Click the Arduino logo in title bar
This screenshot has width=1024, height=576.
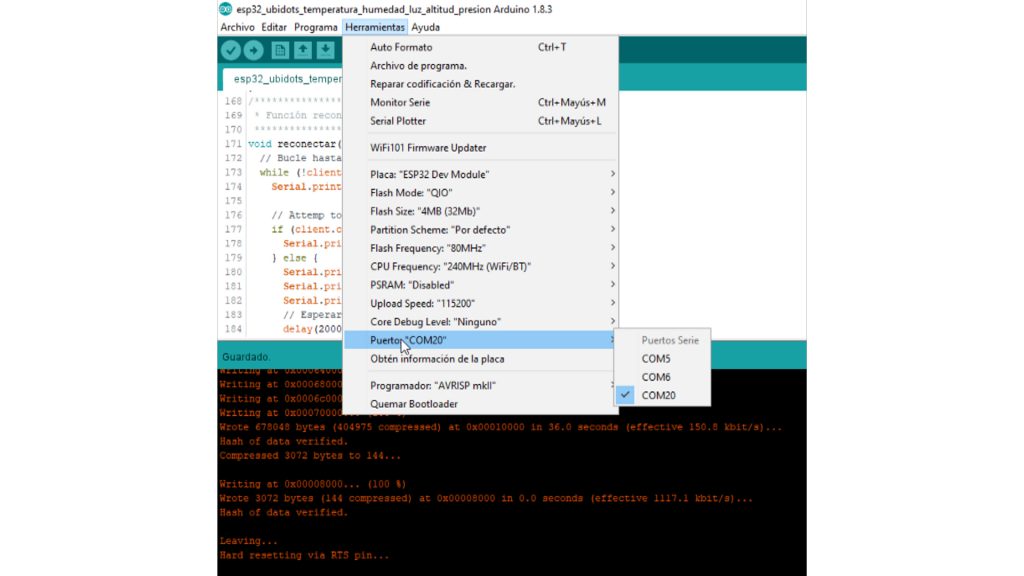click(x=226, y=9)
